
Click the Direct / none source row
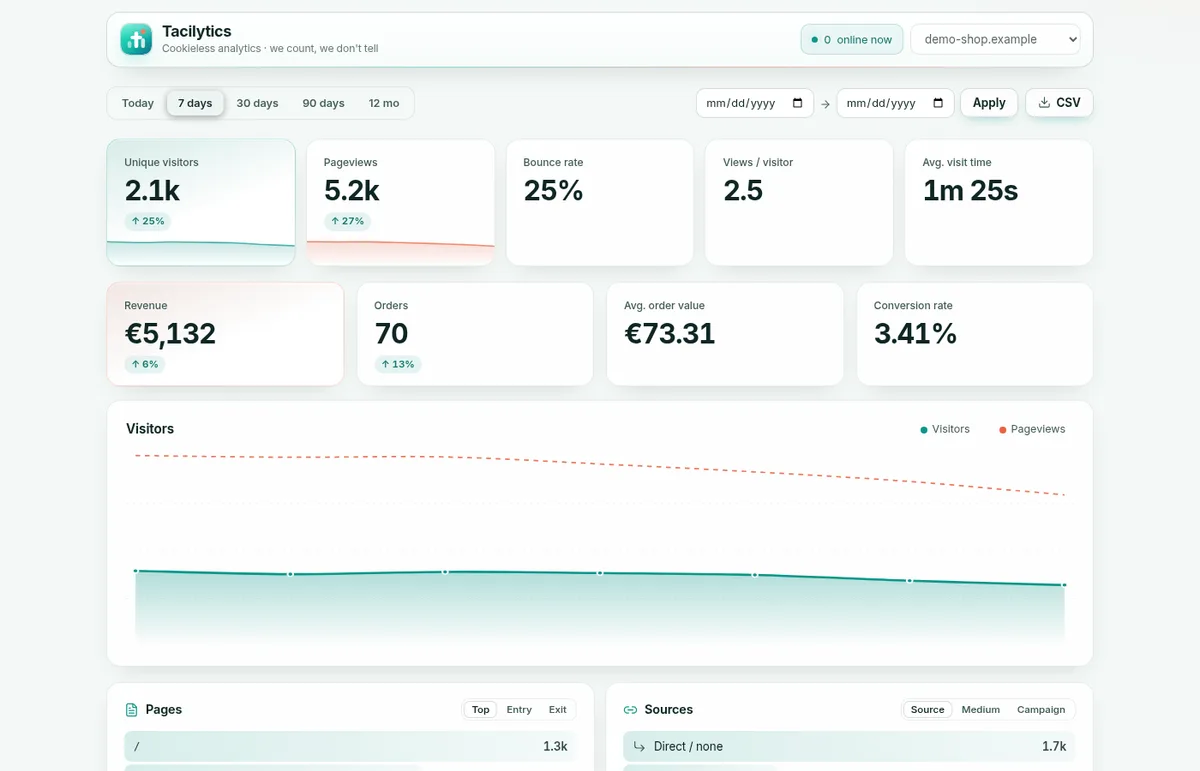[849, 746]
